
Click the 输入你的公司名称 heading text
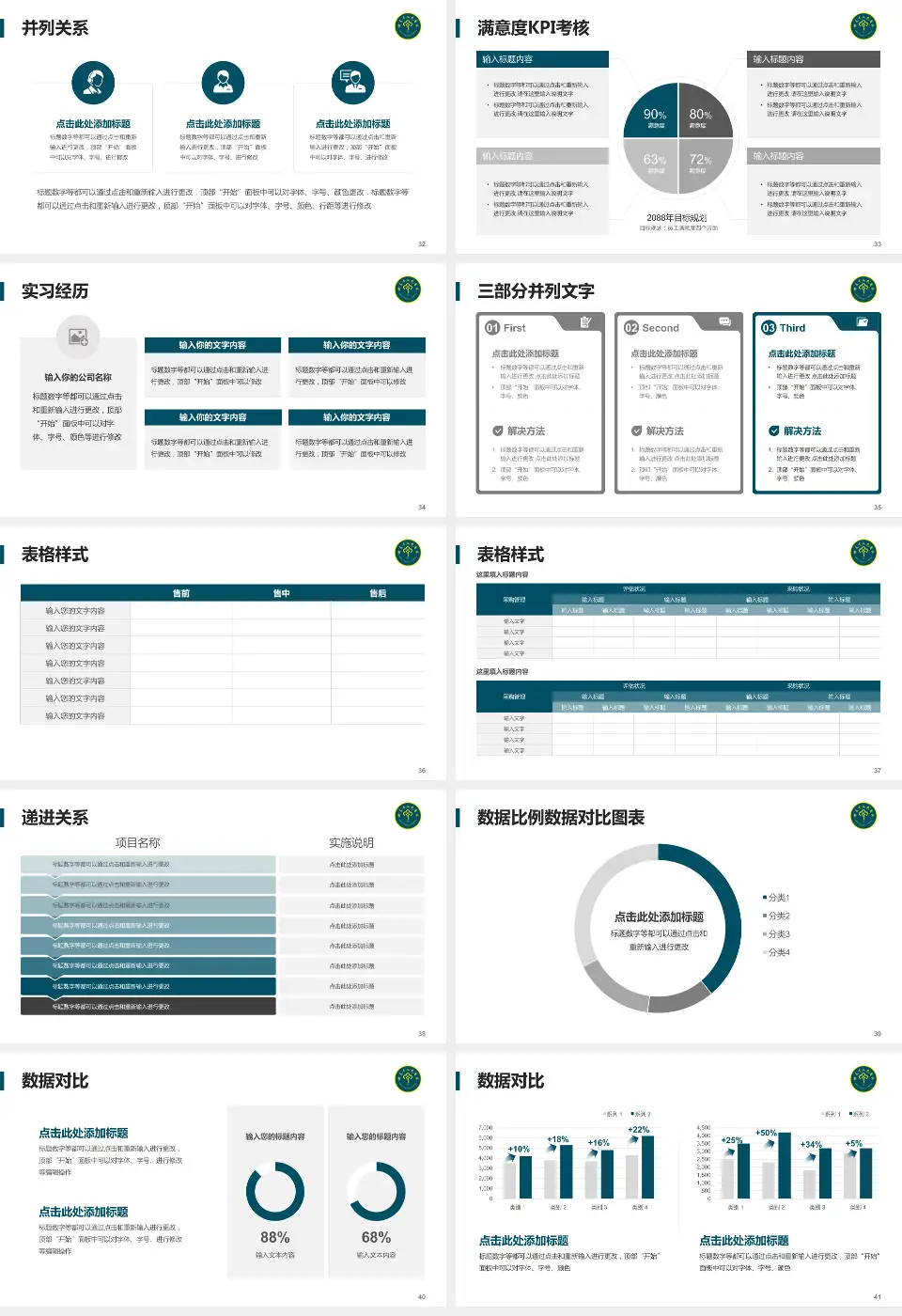click(x=78, y=377)
